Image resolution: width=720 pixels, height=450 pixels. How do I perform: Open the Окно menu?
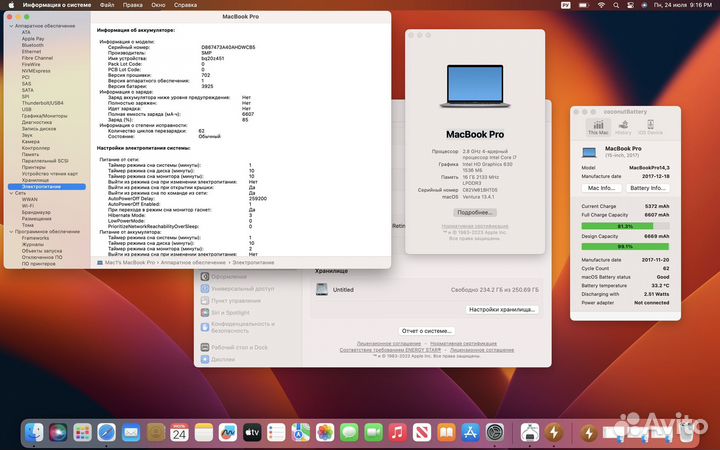click(158, 5)
